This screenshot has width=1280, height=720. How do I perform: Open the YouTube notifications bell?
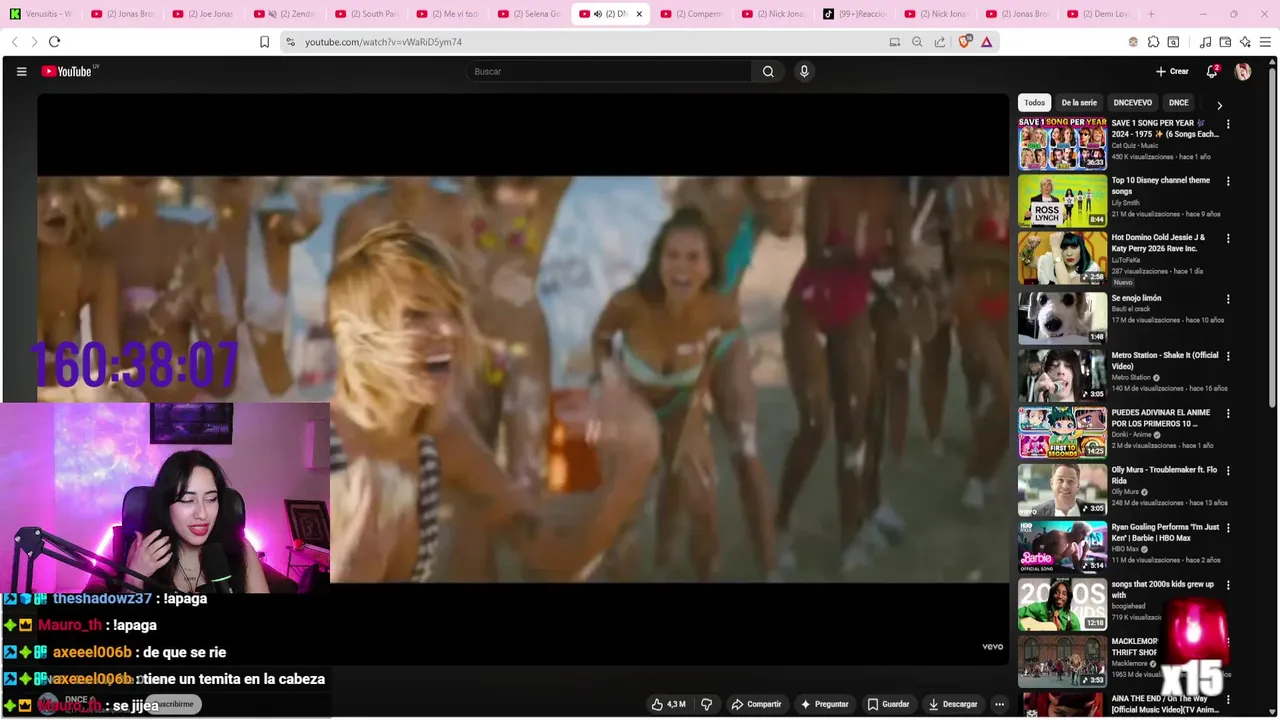point(1212,71)
